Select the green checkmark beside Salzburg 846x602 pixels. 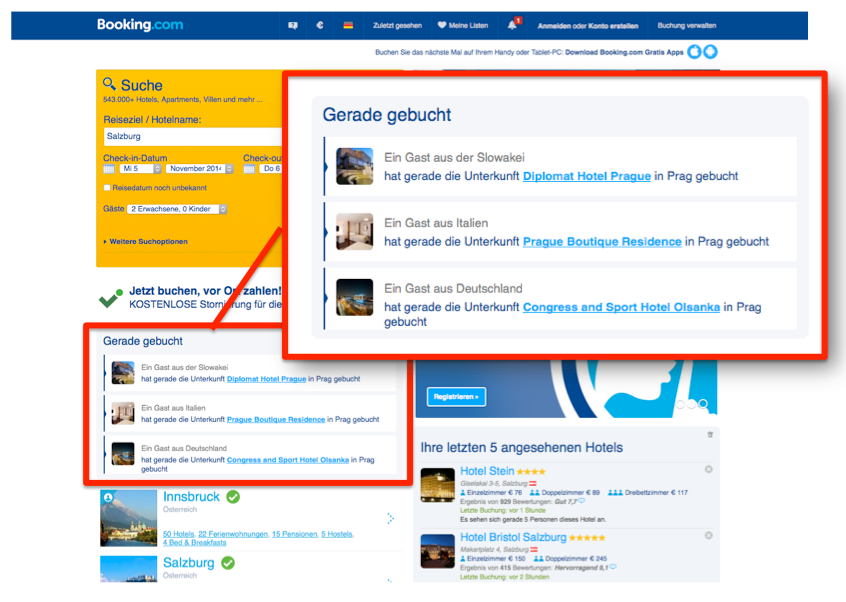point(228,563)
